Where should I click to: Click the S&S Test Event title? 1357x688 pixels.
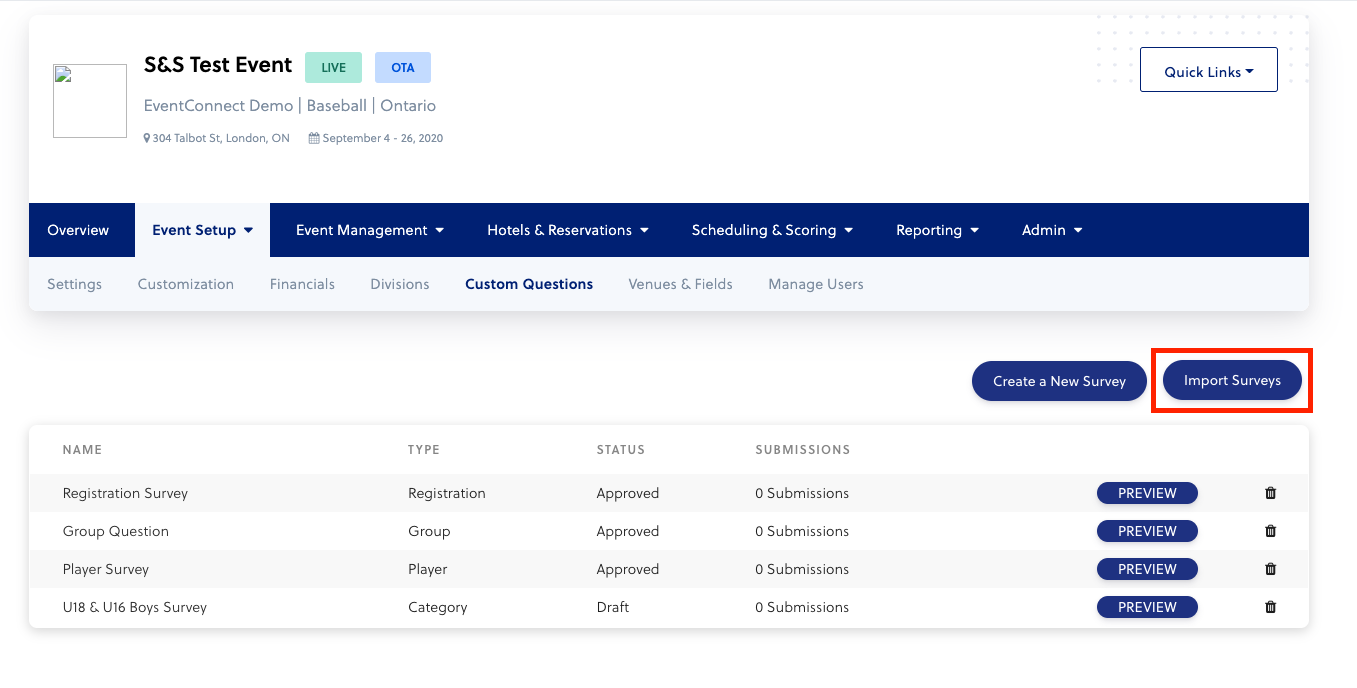point(218,65)
